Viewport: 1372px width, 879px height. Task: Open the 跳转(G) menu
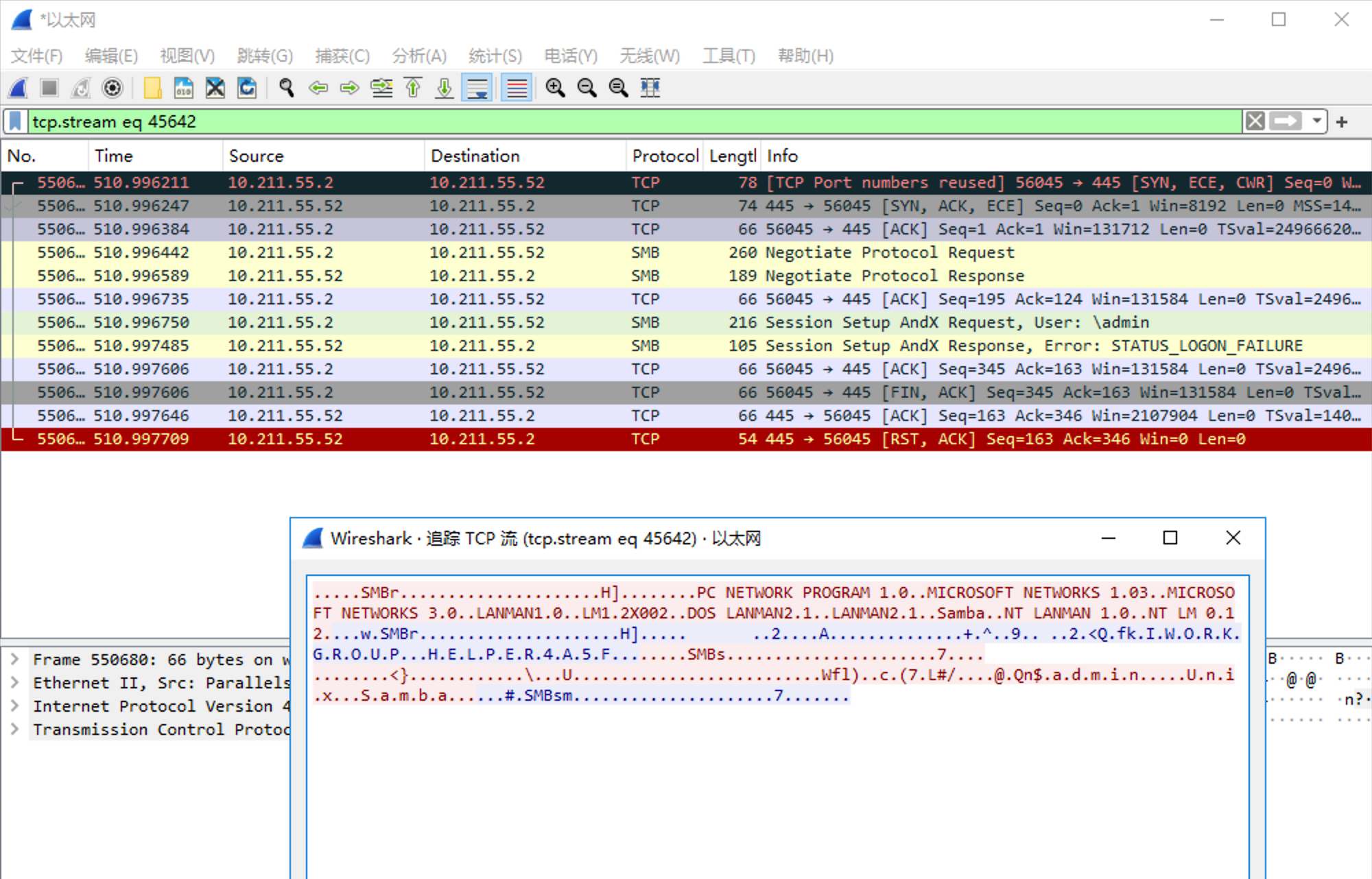[x=265, y=56]
